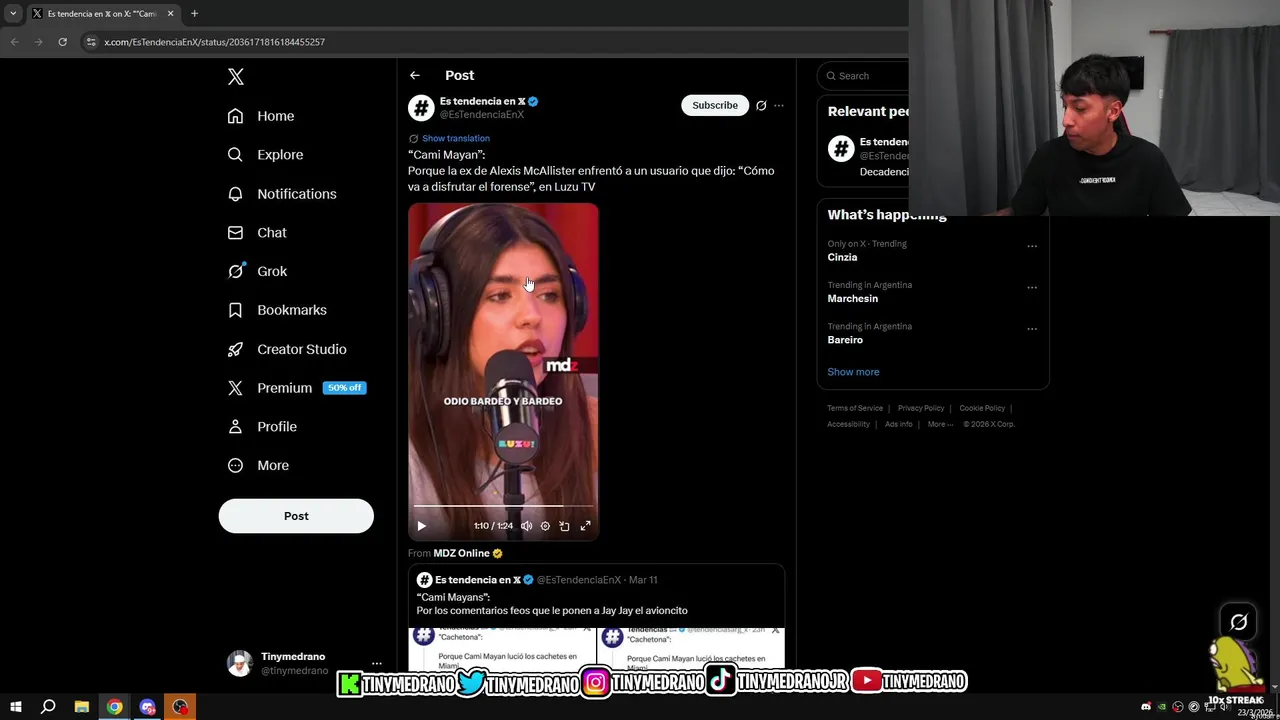Viewport: 1280px width, 720px height.
Task: Mute the video with the speaker icon
Action: (x=526, y=526)
